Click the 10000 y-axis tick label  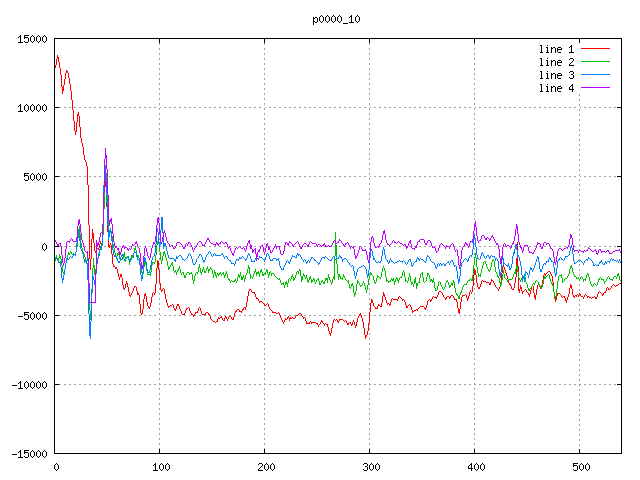click(x=32, y=108)
